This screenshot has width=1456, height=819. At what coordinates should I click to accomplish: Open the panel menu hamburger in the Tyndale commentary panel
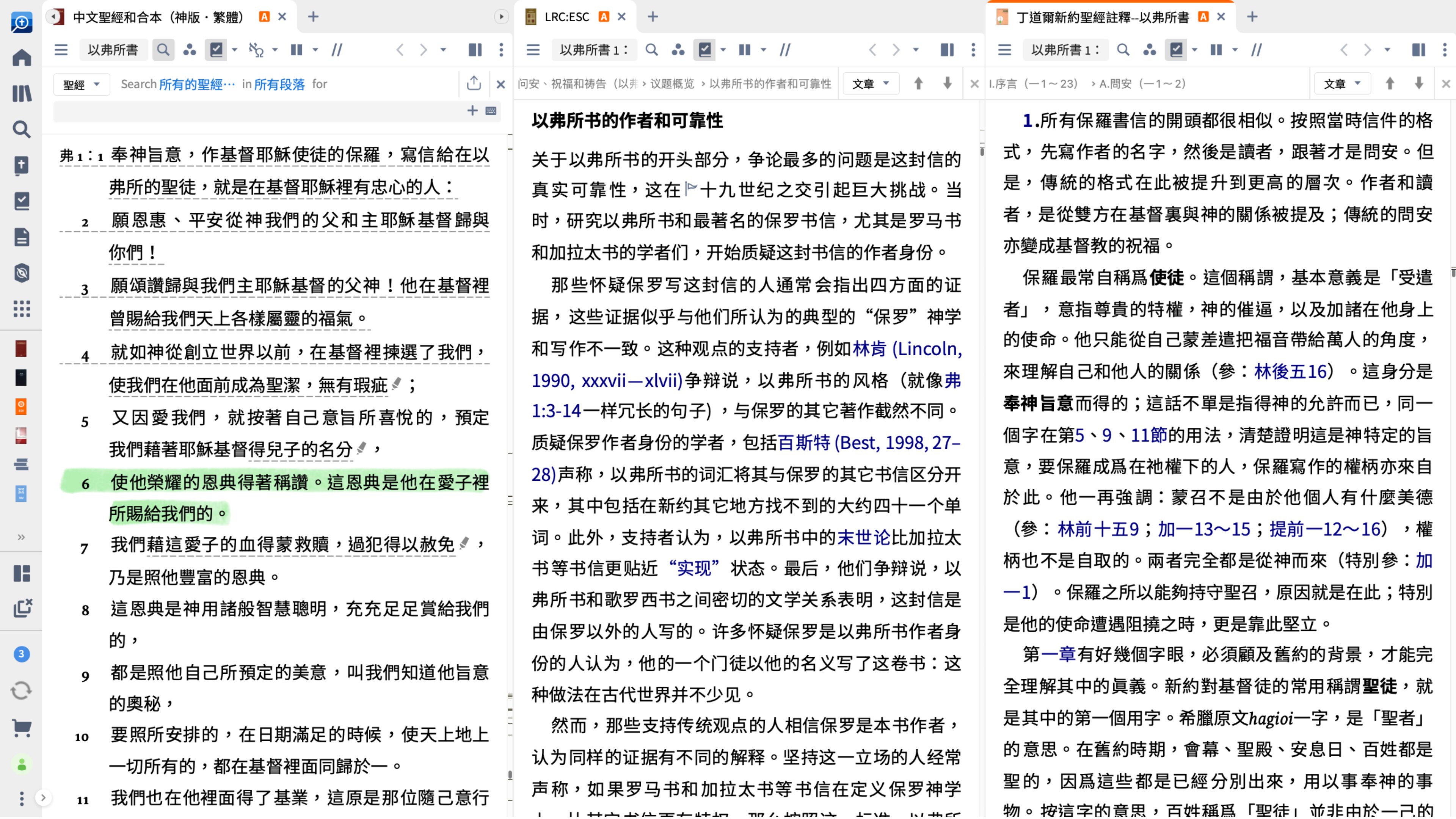click(1004, 50)
